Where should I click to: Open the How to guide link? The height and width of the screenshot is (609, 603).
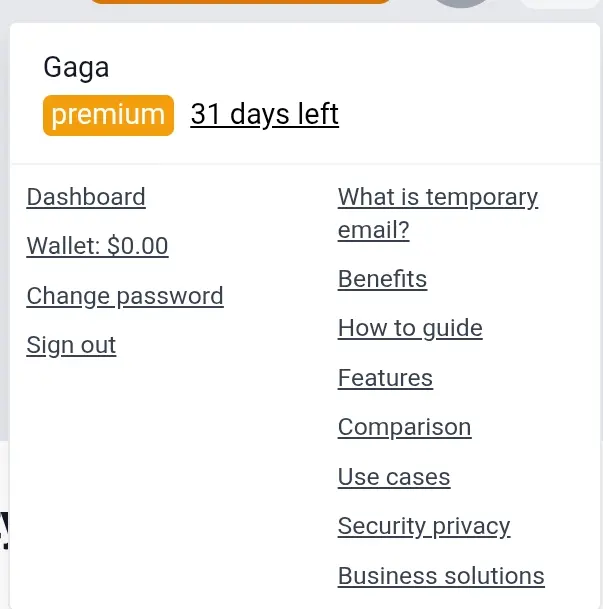(410, 329)
